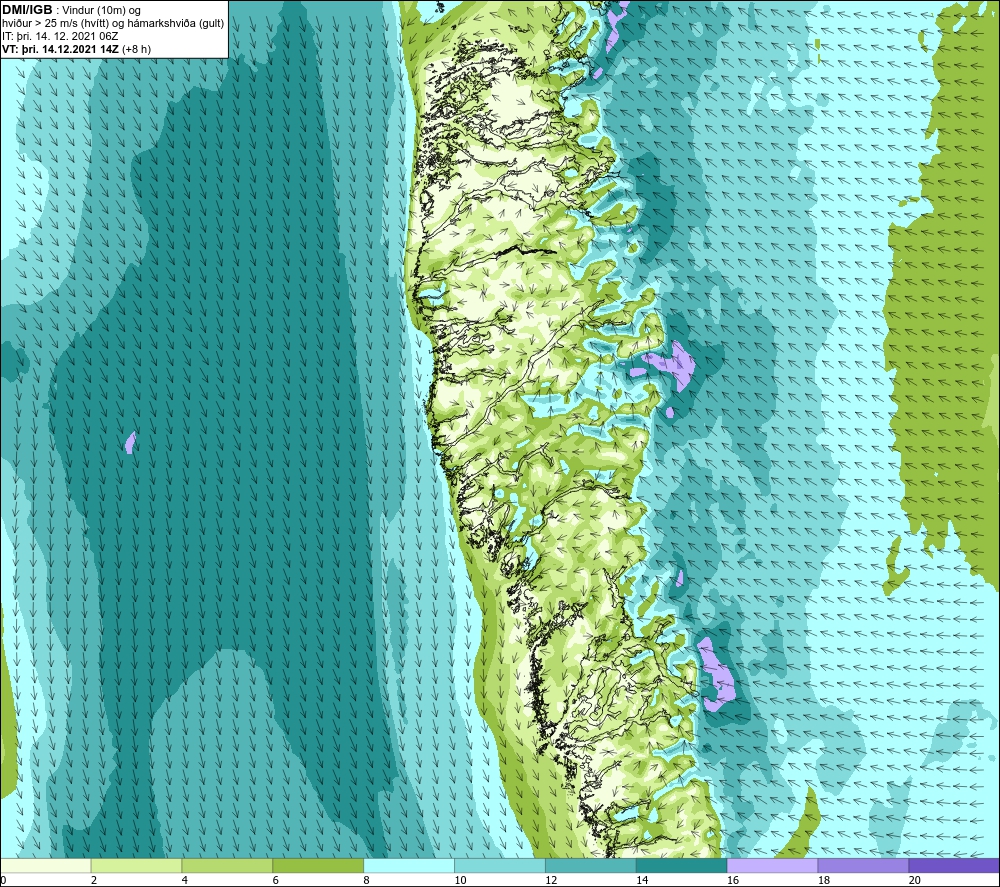The height and width of the screenshot is (887, 1000).
Task: Click the legend tick label '2'
Action: pos(94,881)
